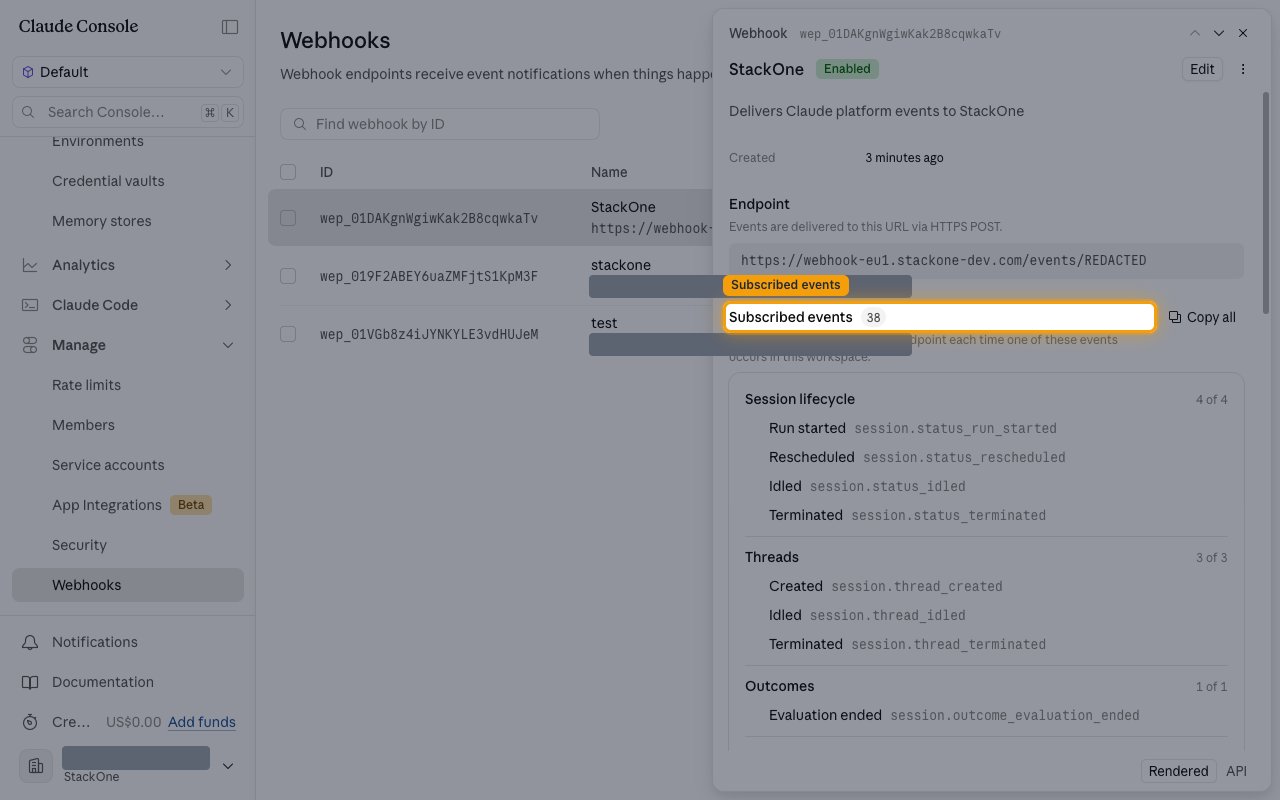This screenshot has height=800, width=1280.
Task: Collapse the sidebar panel icon
Action: click(x=230, y=27)
